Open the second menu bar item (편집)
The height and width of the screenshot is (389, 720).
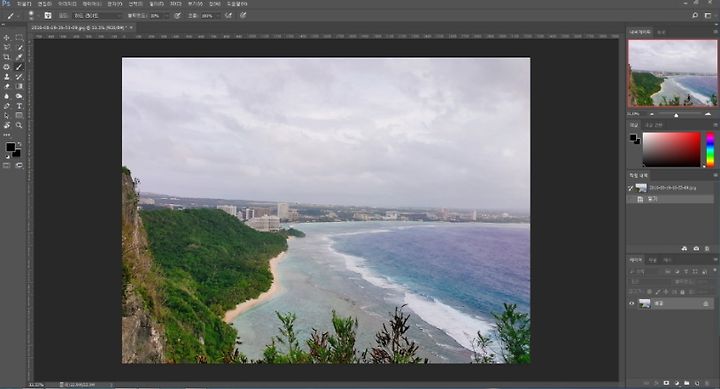(44, 4)
